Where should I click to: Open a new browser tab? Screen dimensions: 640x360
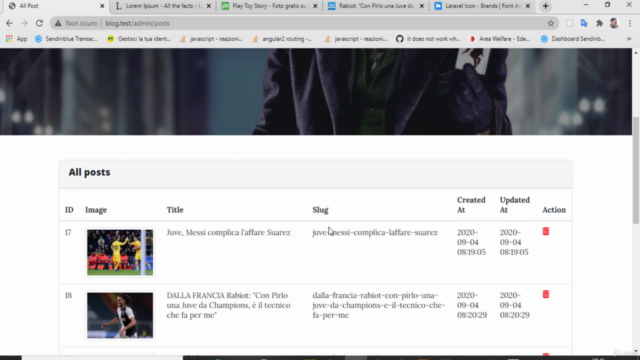point(545,6)
